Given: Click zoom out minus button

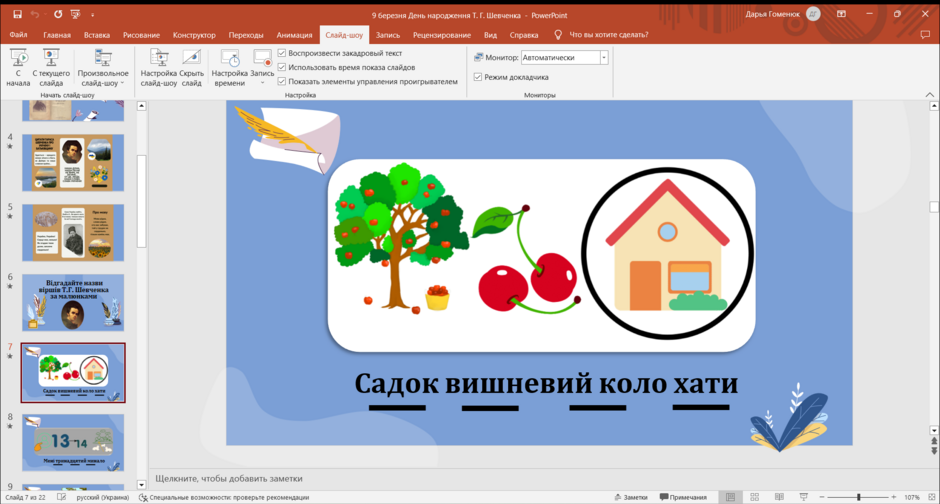Looking at the screenshot, I should tap(822, 497).
